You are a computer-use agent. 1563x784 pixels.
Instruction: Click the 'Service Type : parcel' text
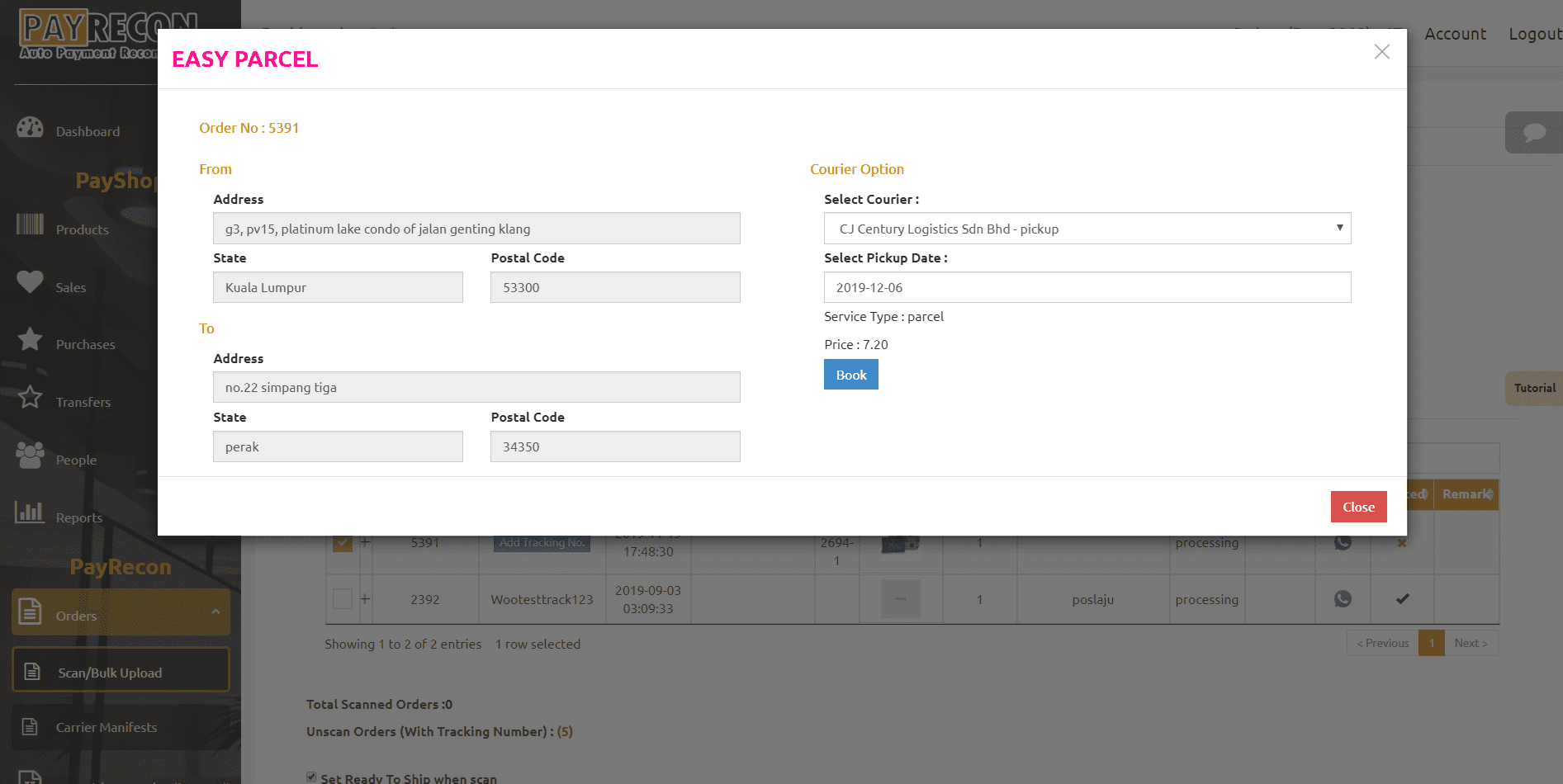883,316
